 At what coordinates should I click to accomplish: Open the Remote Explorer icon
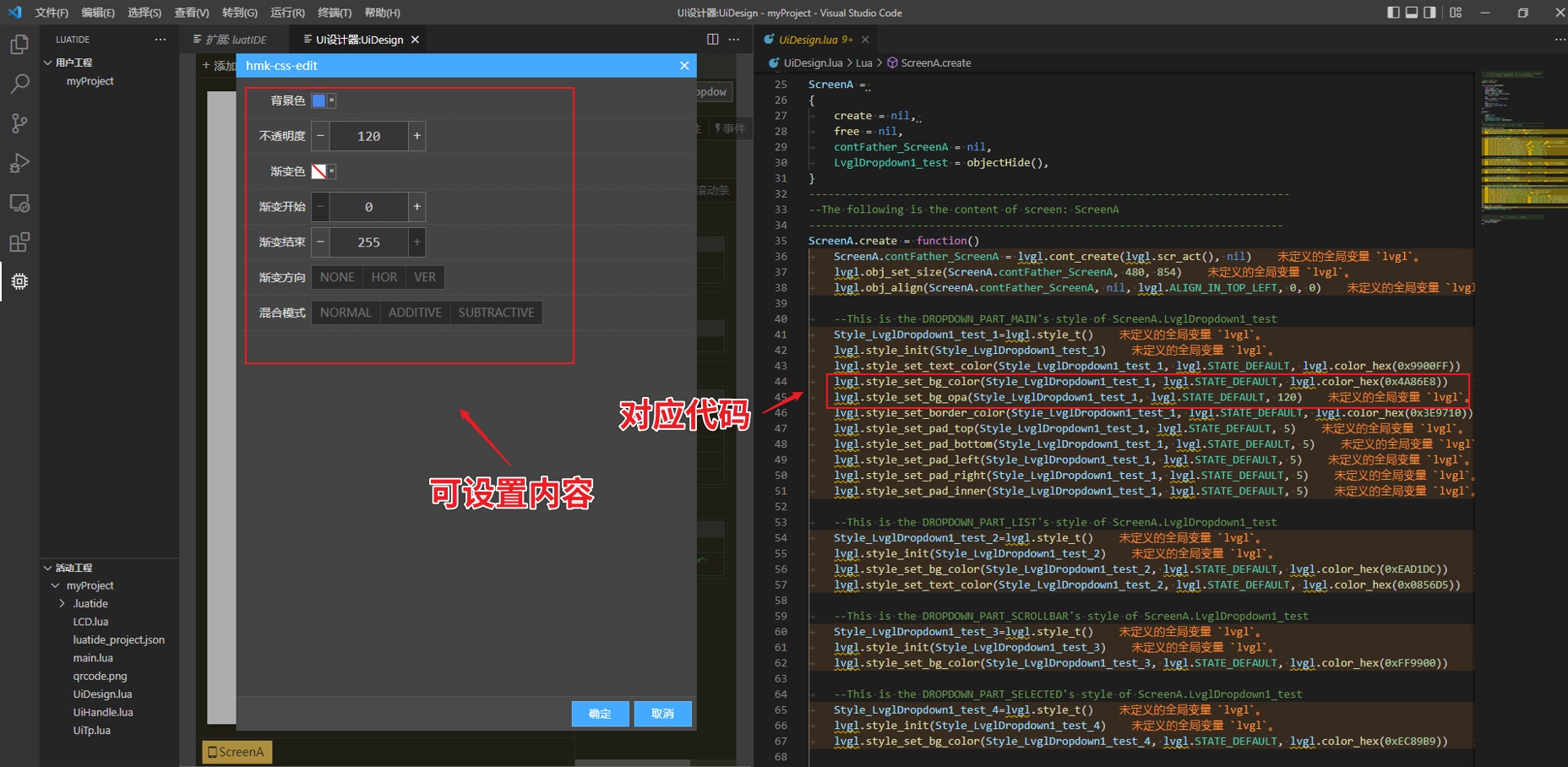click(x=19, y=204)
